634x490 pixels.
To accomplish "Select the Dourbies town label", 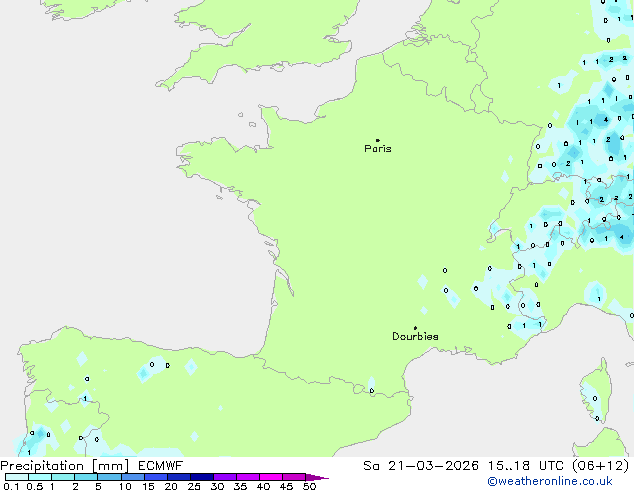I will tap(415, 337).
